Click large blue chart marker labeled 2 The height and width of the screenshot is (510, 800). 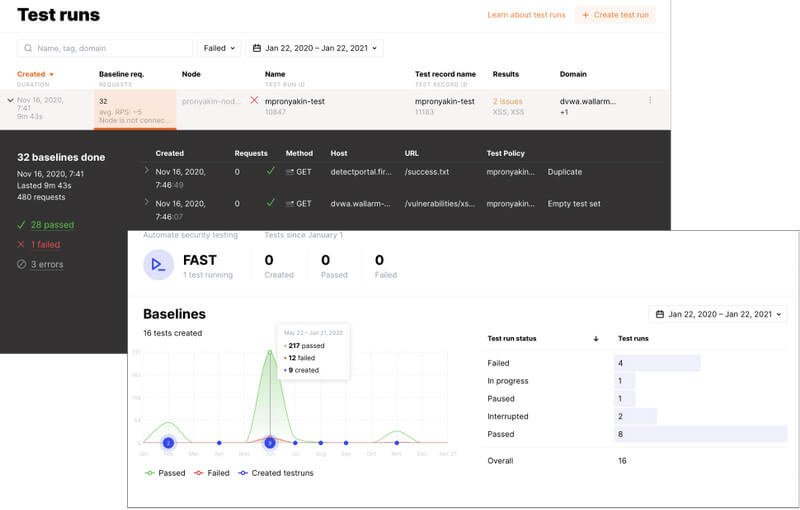click(x=168, y=443)
